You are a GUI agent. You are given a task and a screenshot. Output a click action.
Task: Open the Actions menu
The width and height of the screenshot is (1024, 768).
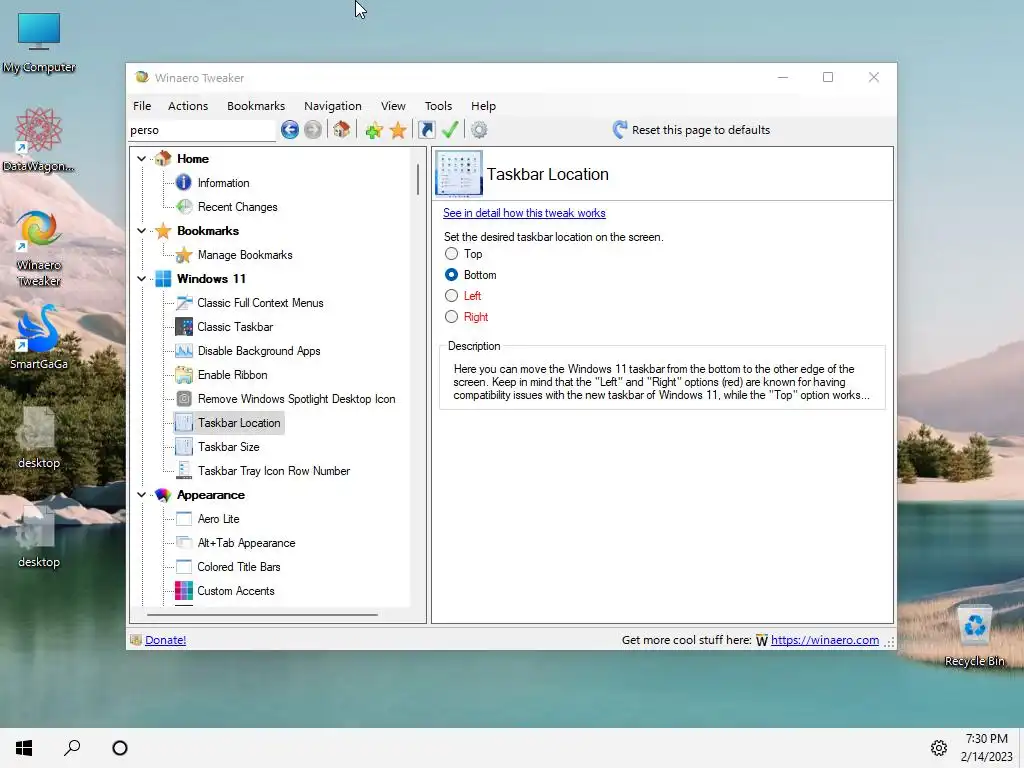pyautogui.click(x=188, y=106)
